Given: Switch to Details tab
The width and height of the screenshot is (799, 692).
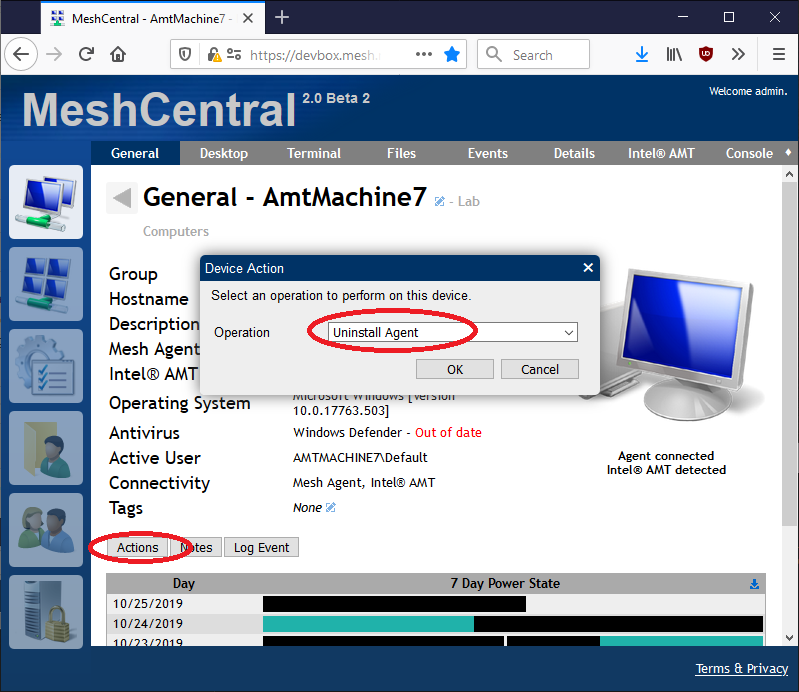Looking at the screenshot, I should pyautogui.click(x=574, y=153).
